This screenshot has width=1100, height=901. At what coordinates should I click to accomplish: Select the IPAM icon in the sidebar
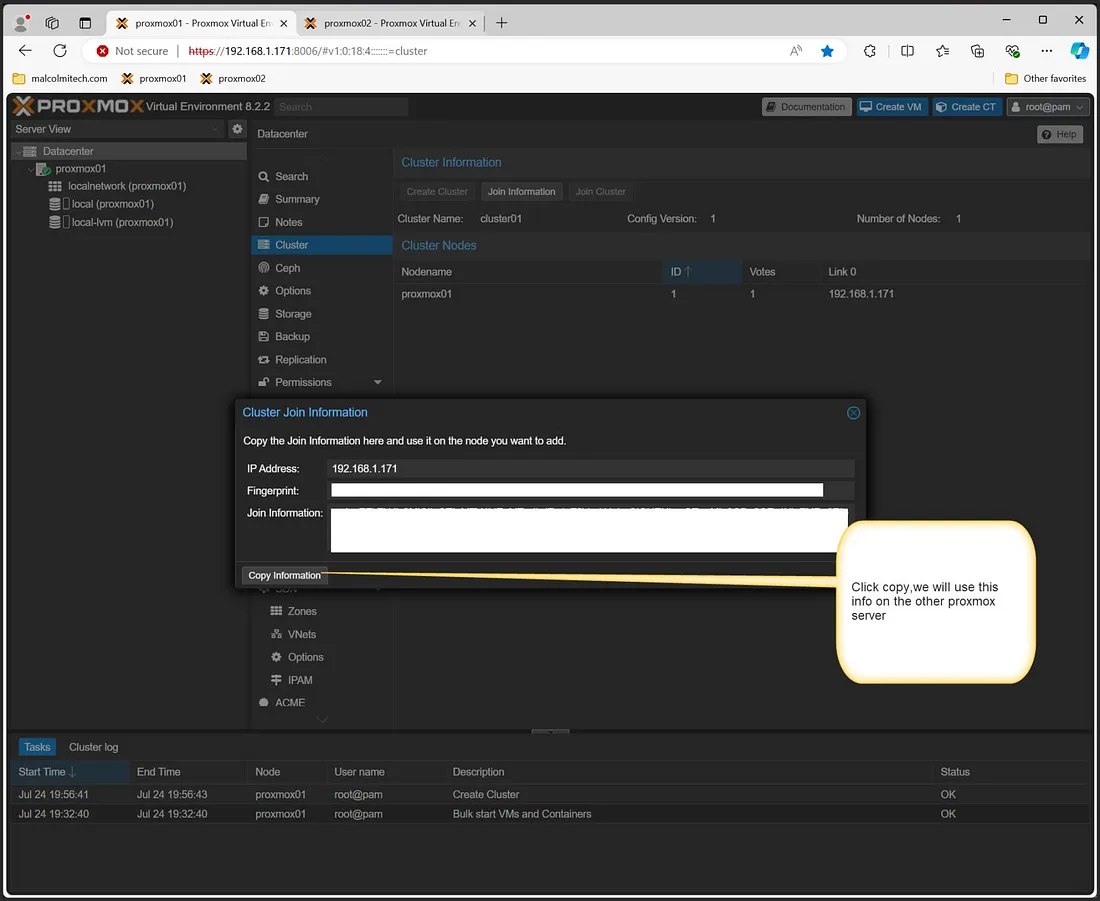[278, 679]
